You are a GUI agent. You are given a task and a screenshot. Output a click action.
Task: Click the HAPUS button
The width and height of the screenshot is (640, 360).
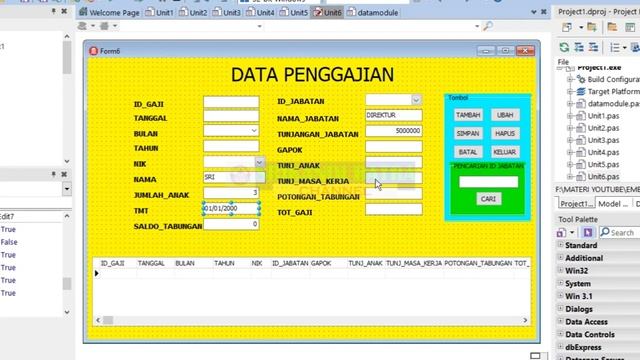click(x=505, y=133)
